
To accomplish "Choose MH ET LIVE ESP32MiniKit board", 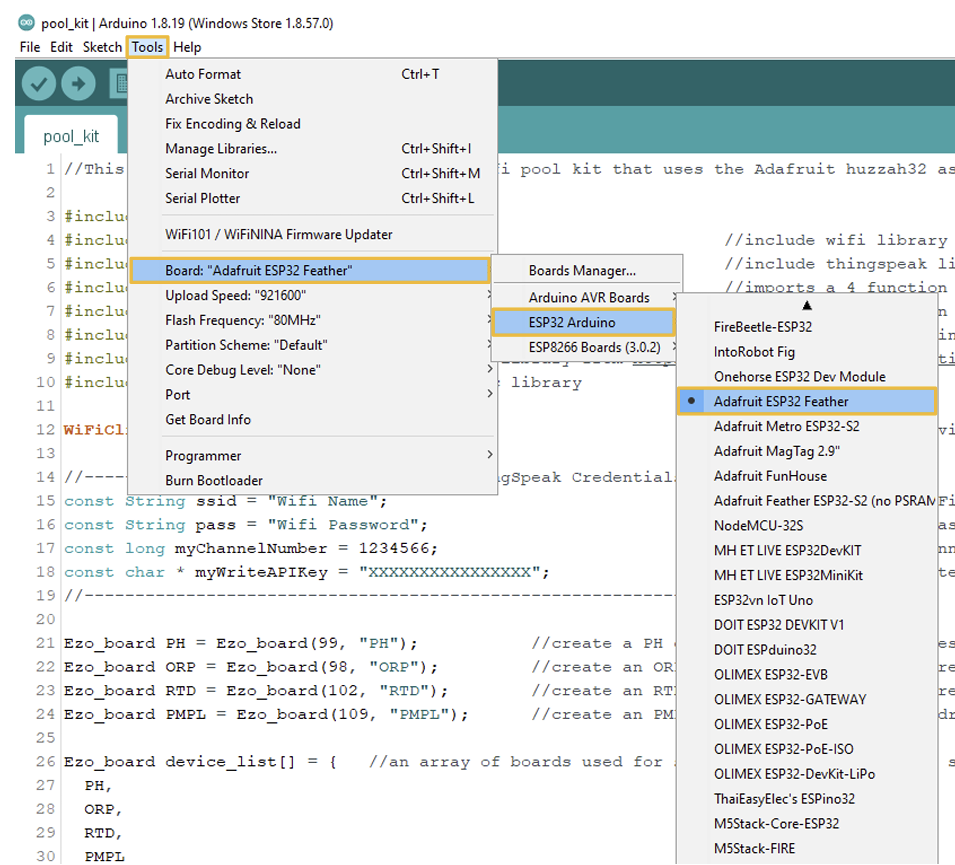I will 807,575.
